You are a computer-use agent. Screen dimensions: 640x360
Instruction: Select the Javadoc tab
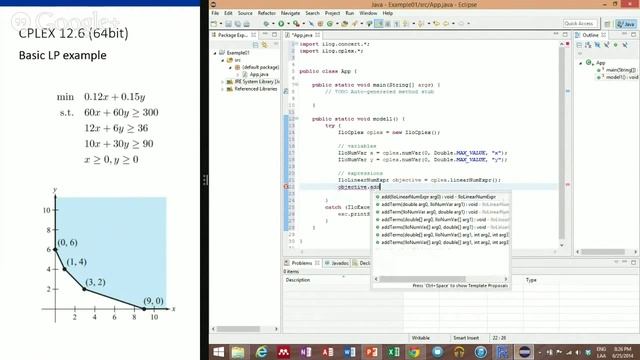[337, 263]
